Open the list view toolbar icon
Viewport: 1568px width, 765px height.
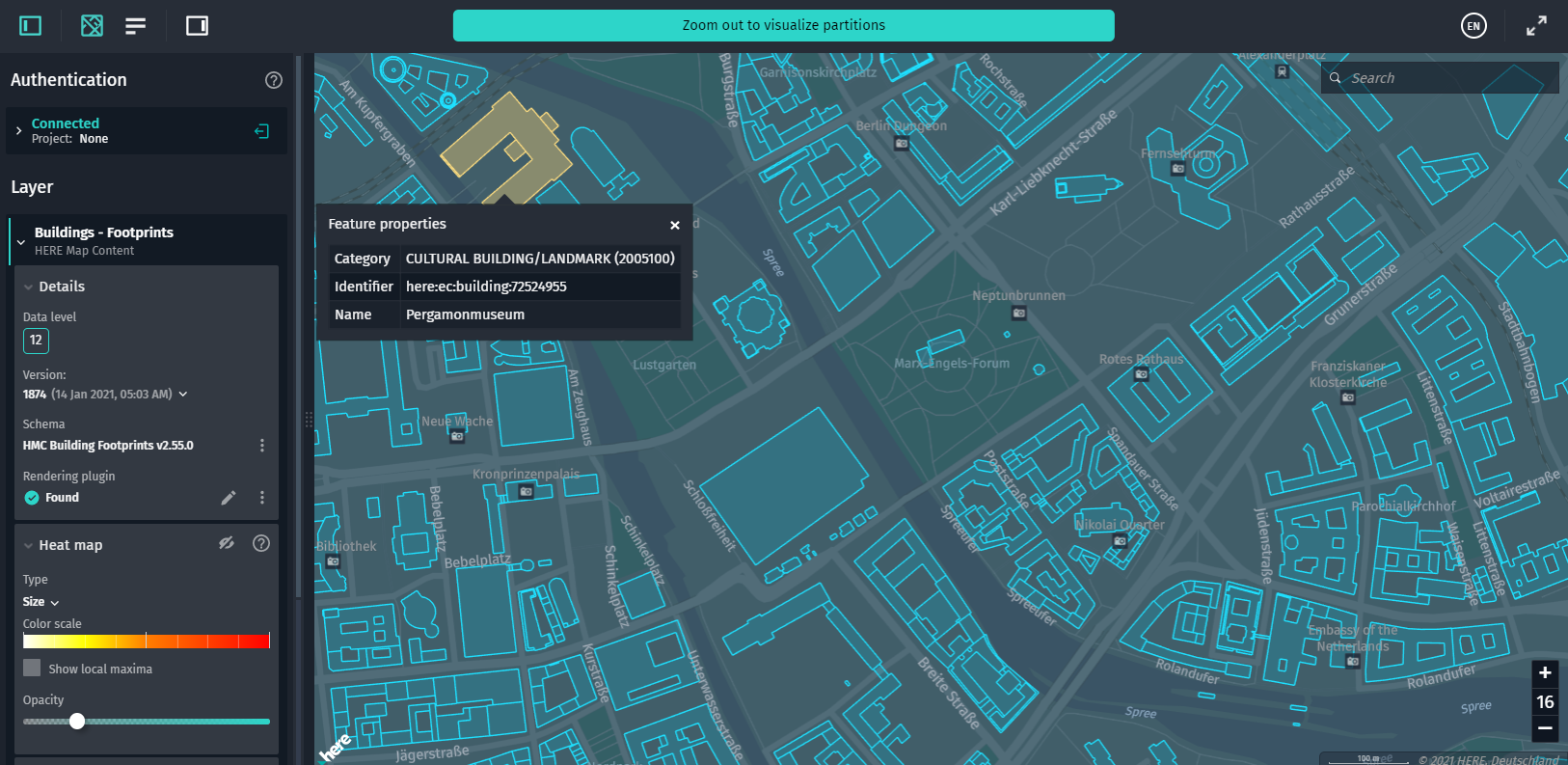[135, 26]
